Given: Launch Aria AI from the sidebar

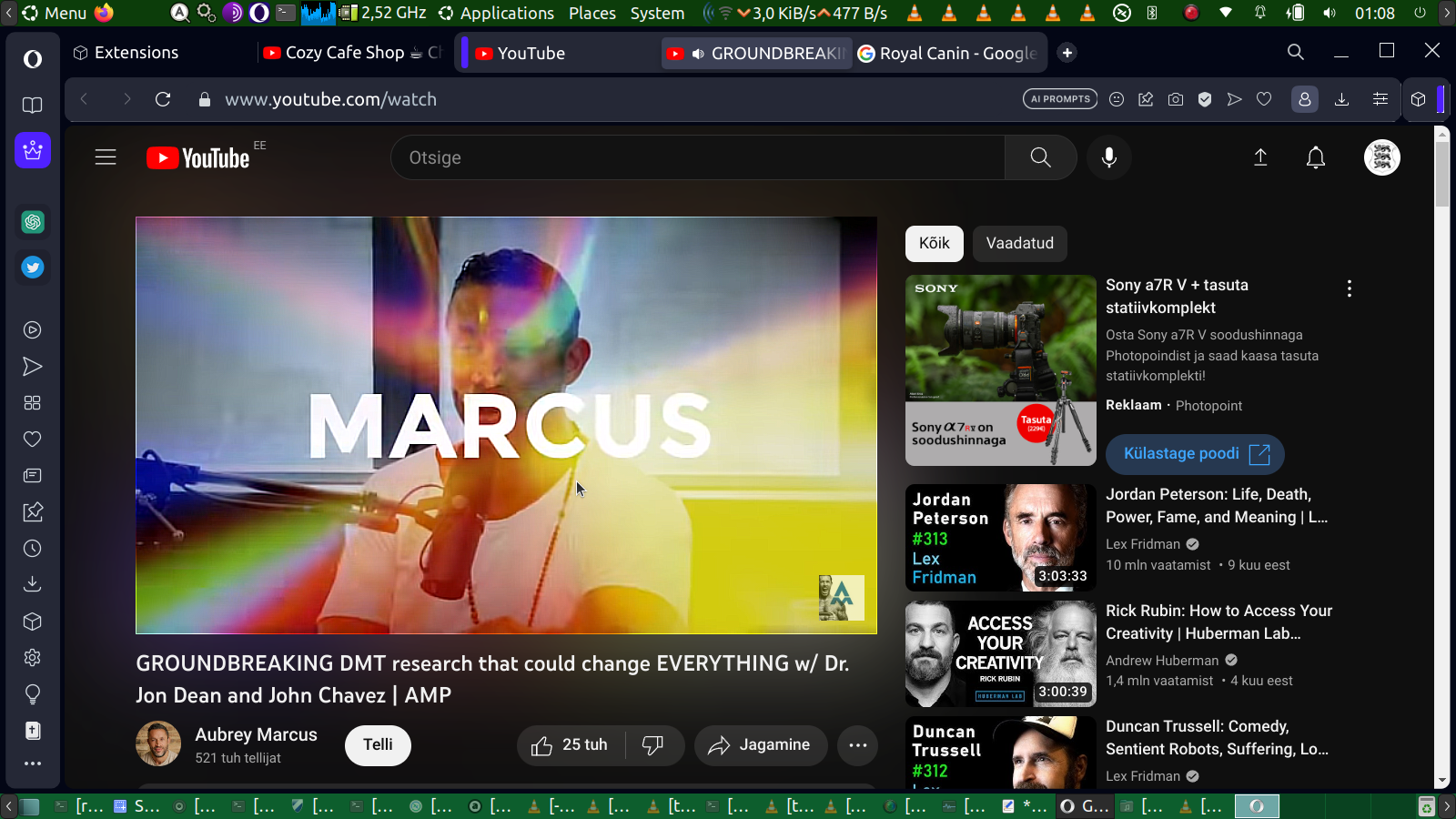Looking at the screenshot, I should [x=33, y=150].
